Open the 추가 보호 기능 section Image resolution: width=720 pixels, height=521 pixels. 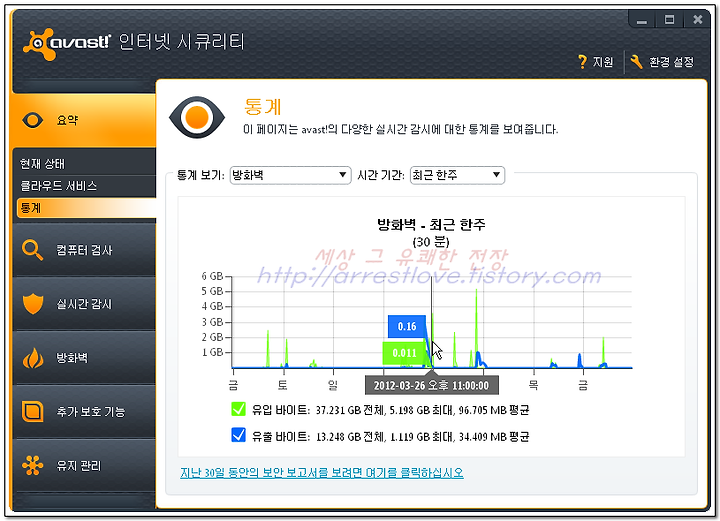pos(84,412)
